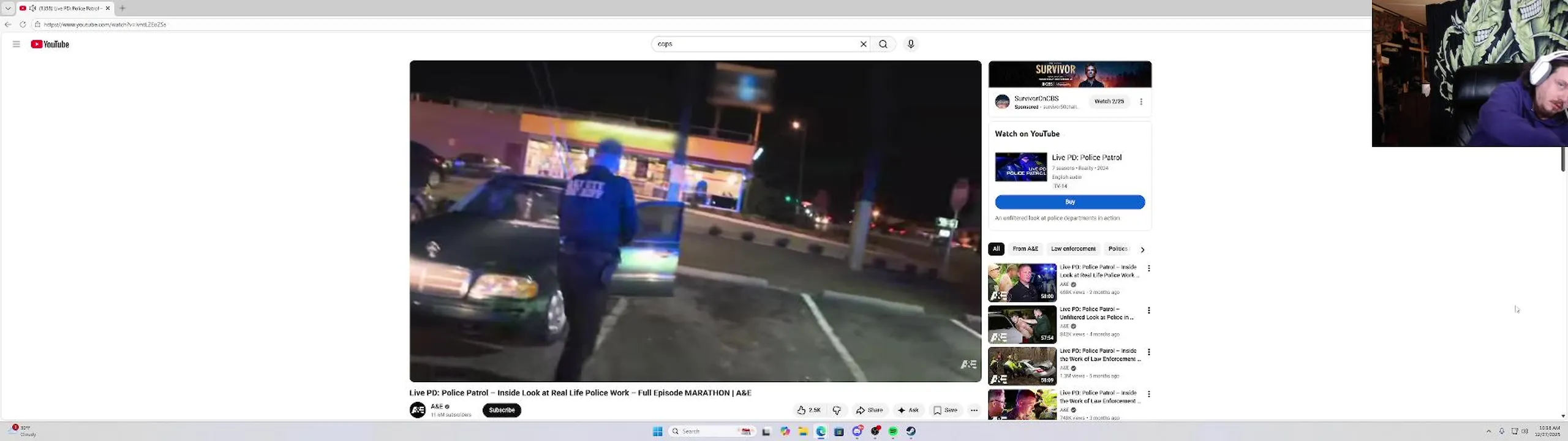Open options for the 3 months ago video

click(1148, 394)
